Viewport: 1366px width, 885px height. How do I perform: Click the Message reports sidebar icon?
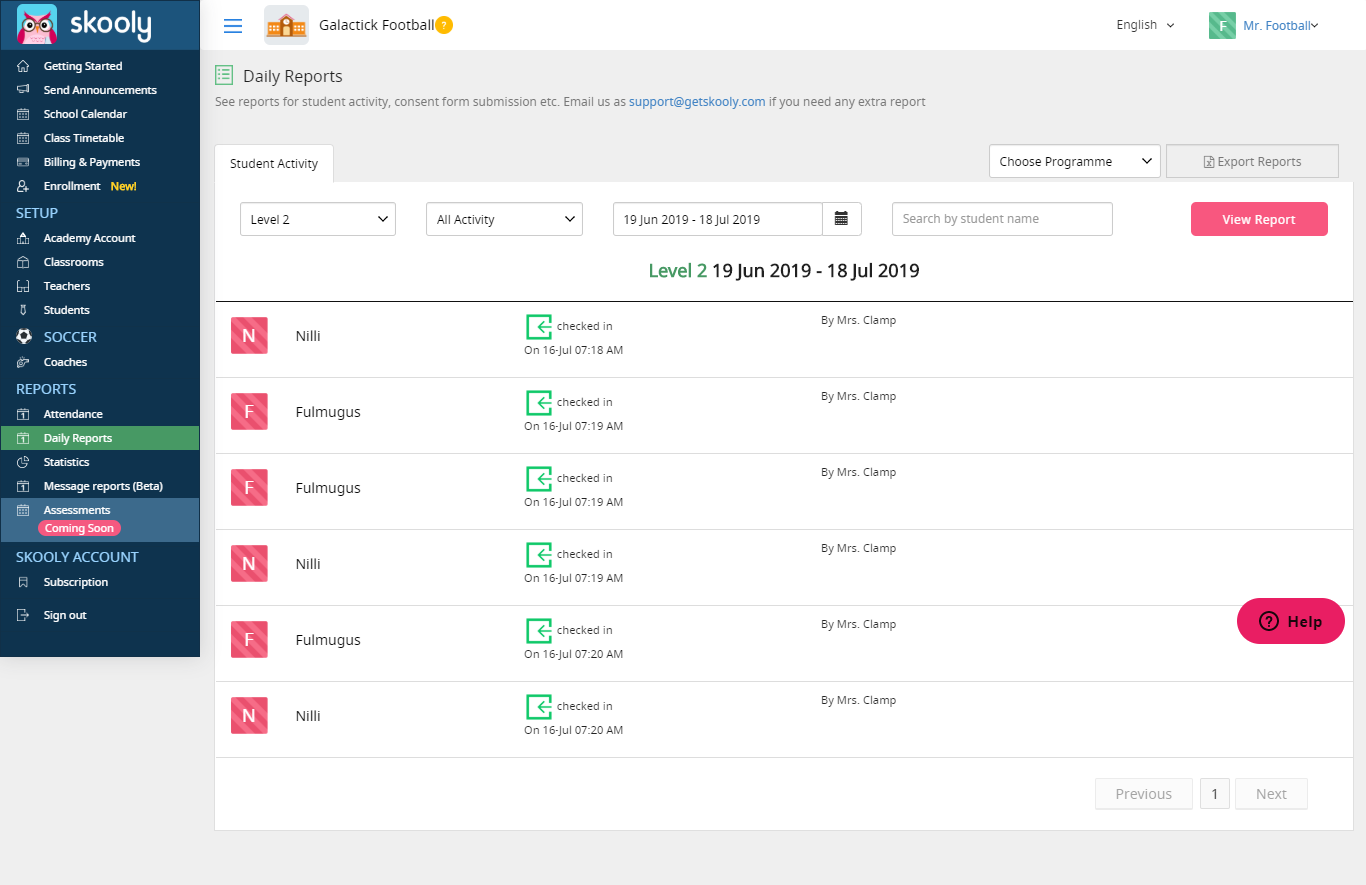[23, 486]
